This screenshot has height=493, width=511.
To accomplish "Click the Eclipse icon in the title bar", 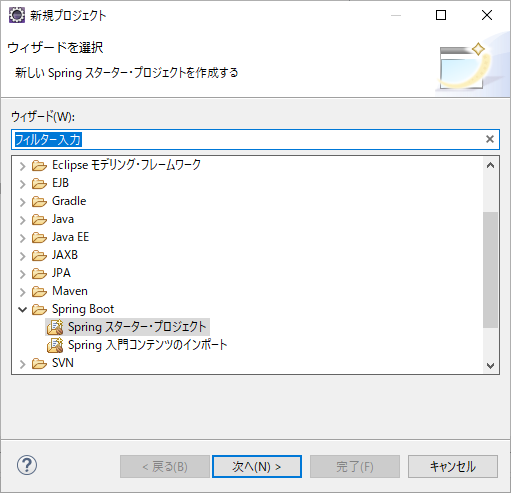I will (x=17, y=15).
